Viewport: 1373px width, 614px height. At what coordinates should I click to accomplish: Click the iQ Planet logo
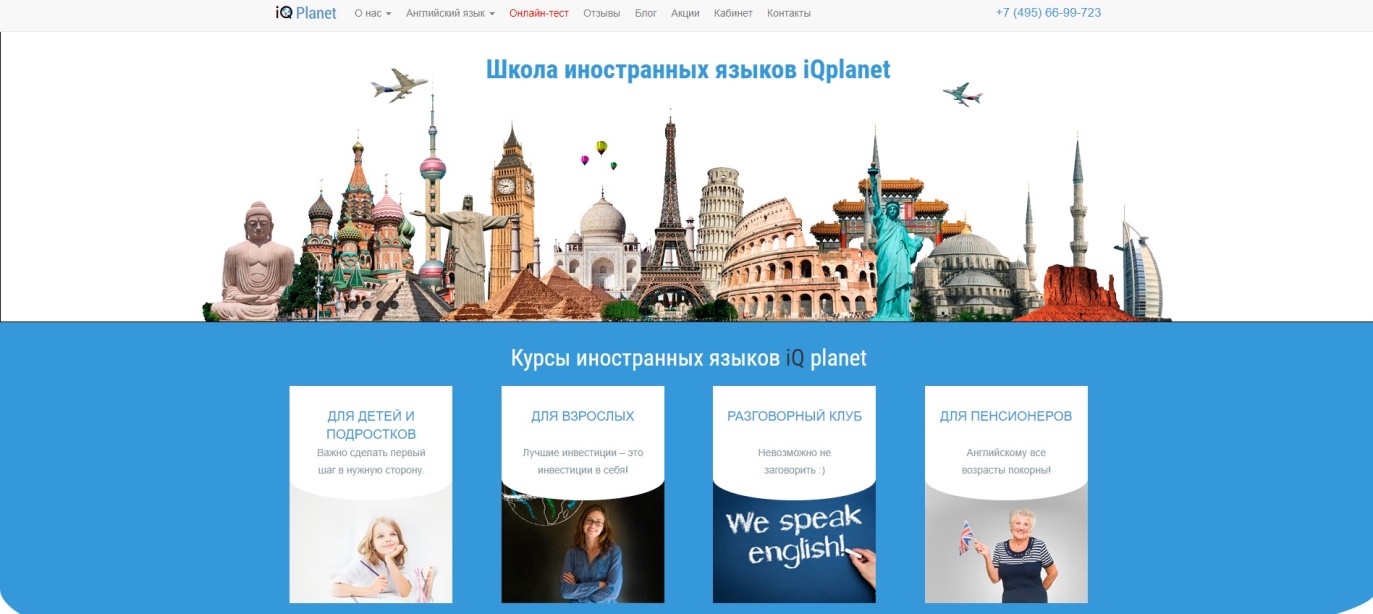coord(306,13)
